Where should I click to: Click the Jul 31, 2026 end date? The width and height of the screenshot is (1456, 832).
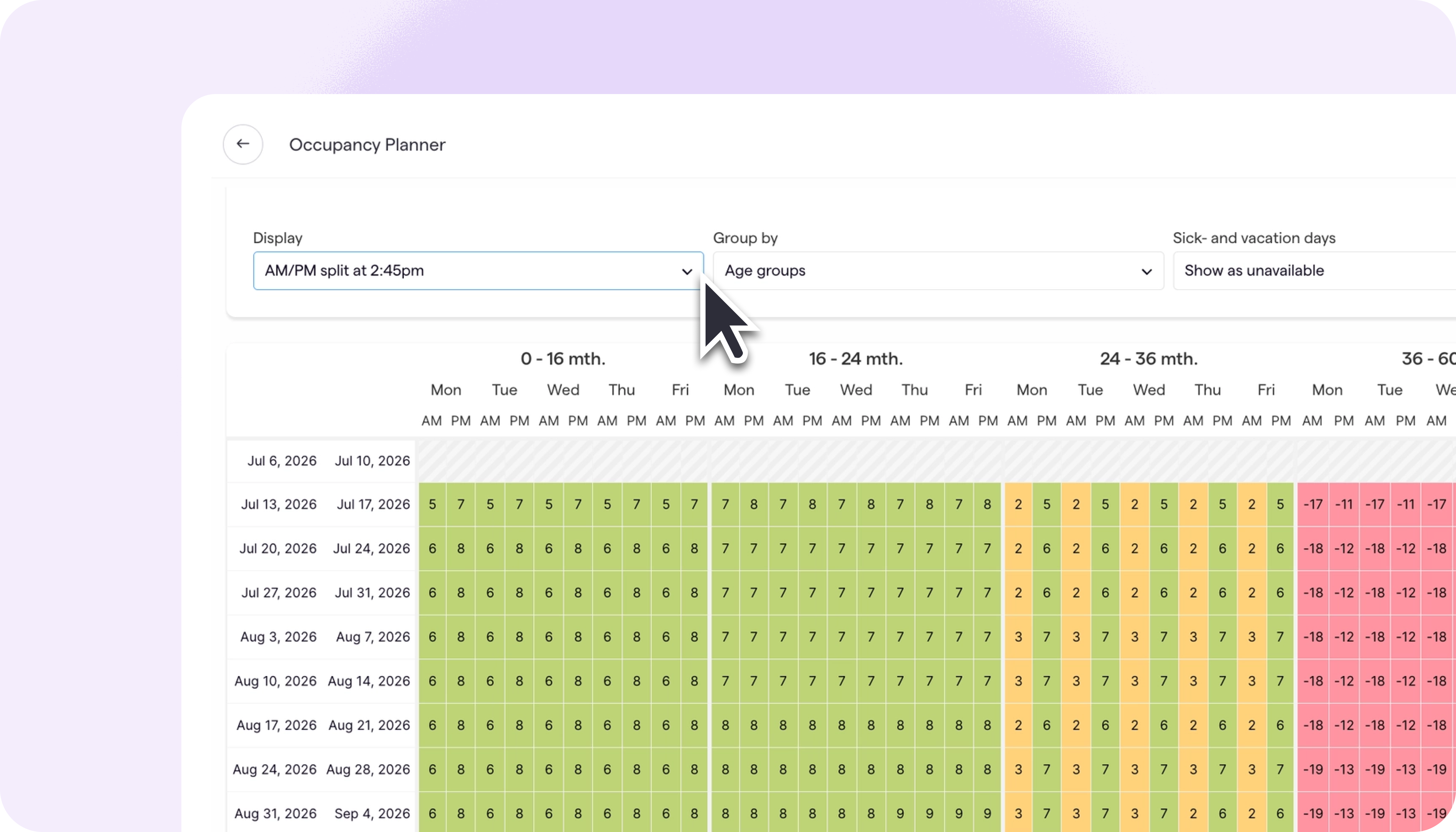(372, 593)
